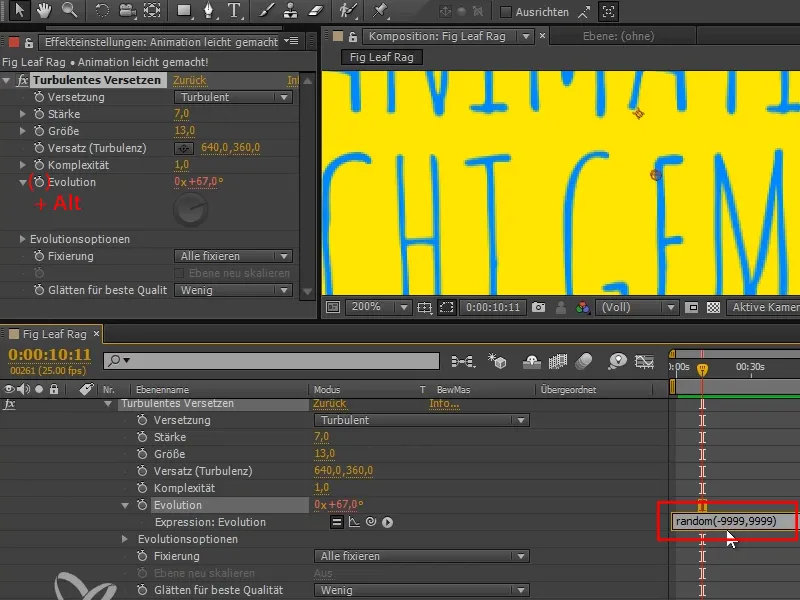Click the grid and guides options icon
The width and height of the screenshot is (800, 600).
pyautogui.click(x=424, y=308)
